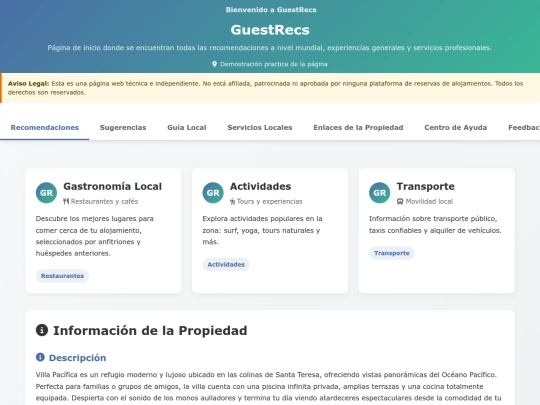
Task: Click the GR avatar on Actividades card
Action: click(213, 193)
